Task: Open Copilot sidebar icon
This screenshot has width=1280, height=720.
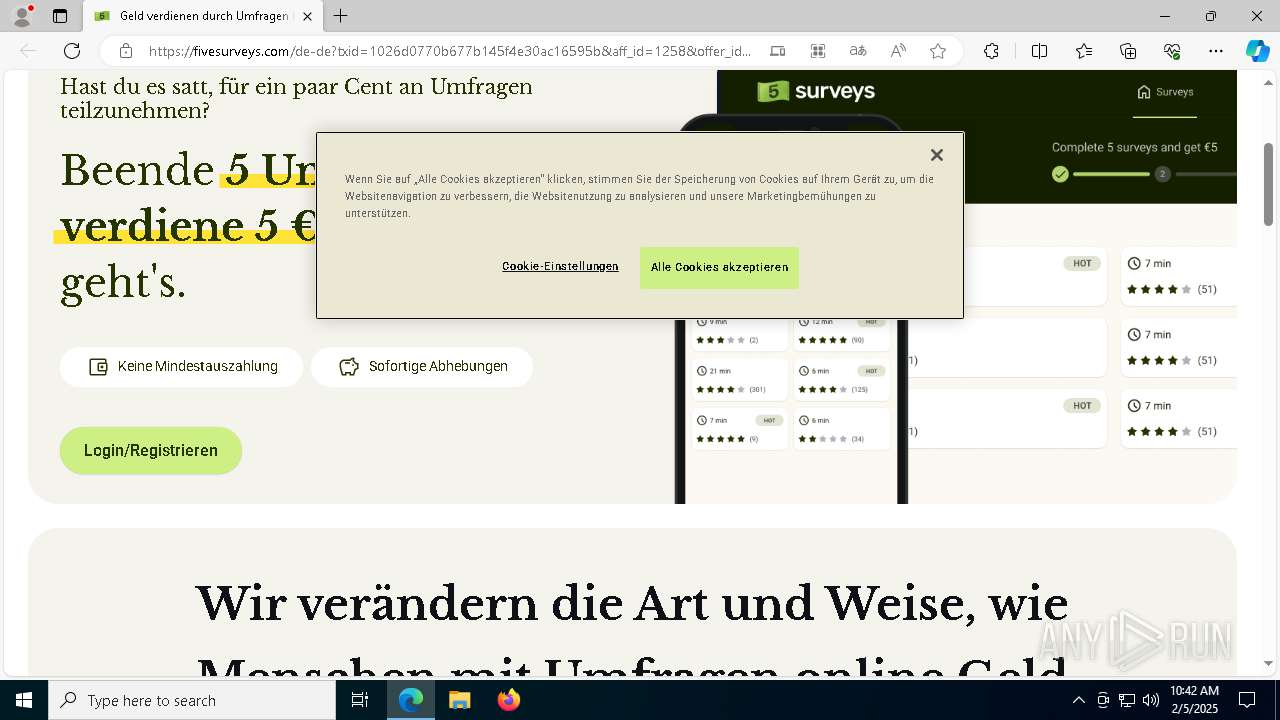Action: [x=1257, y=51]
